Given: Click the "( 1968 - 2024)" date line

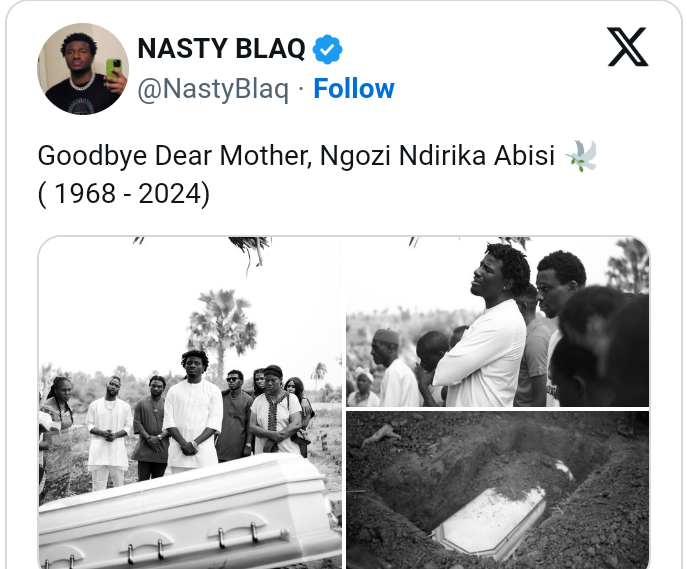Looking at the screenshot, I should (123, 193).
